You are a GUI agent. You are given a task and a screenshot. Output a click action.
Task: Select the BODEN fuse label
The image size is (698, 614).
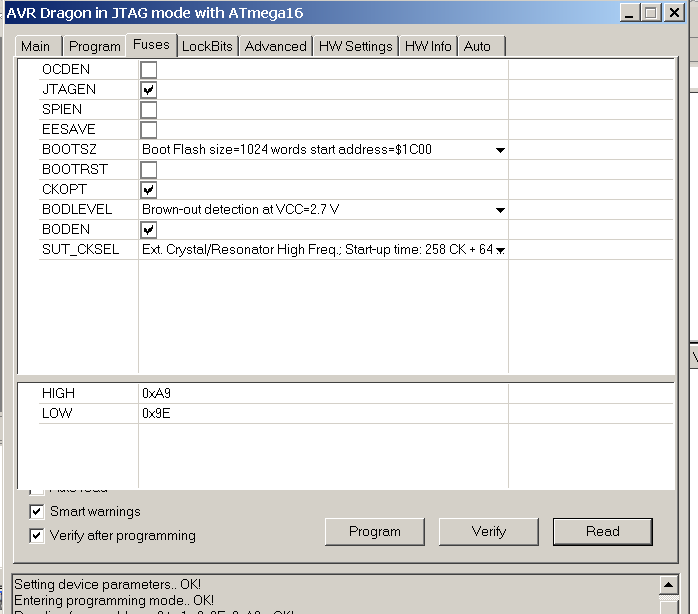tap(66, 230)
